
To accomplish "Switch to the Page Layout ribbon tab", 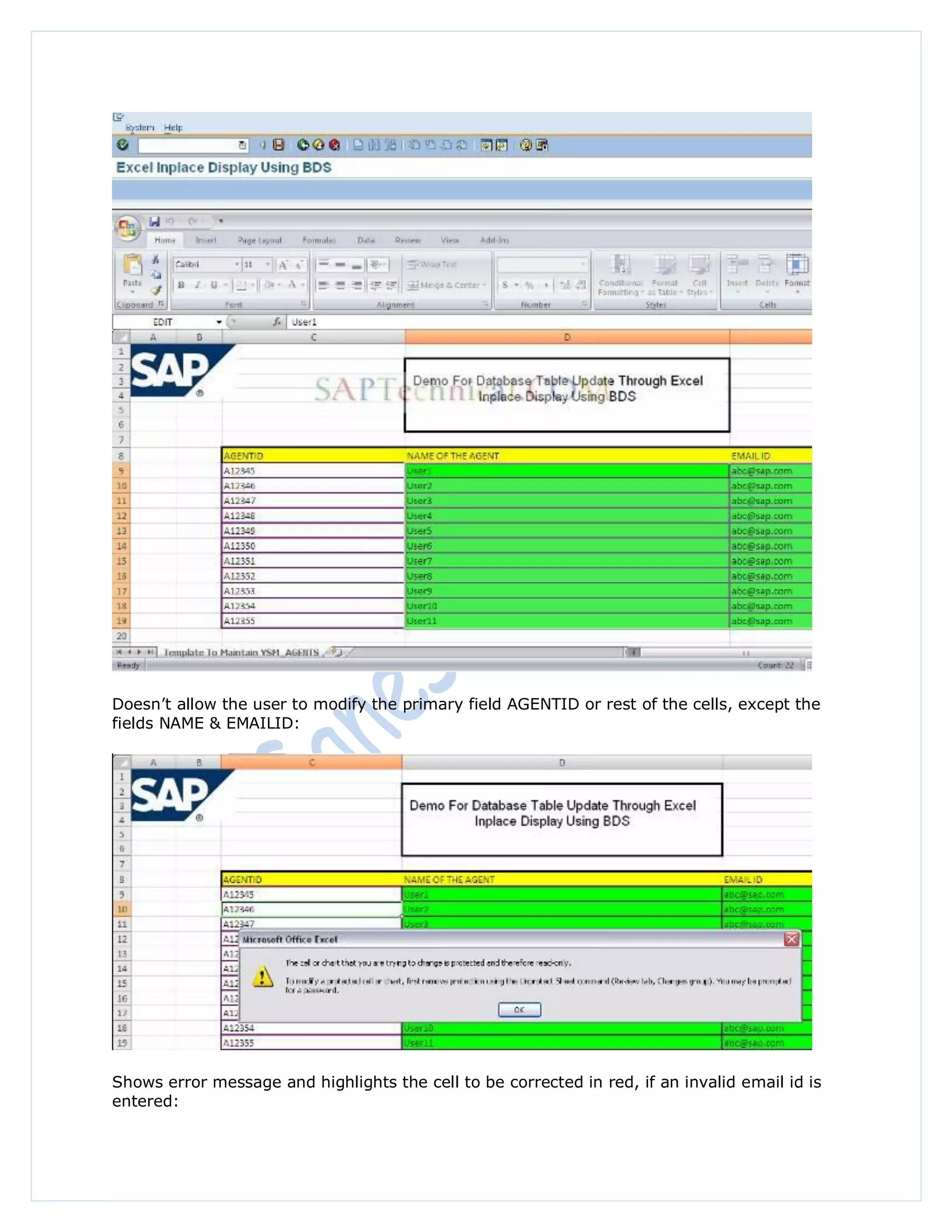I will 259,240.
